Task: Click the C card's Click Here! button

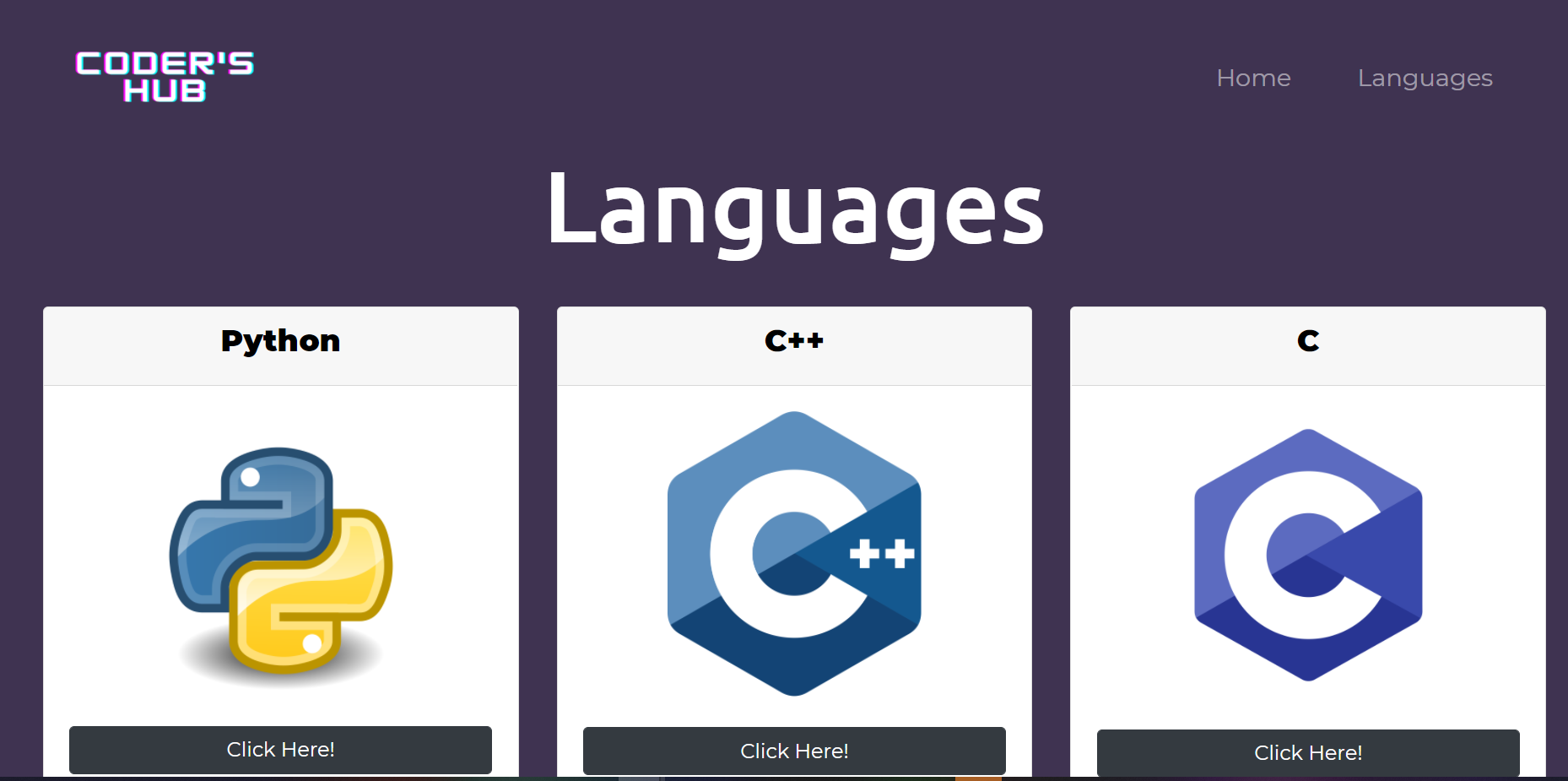Action: [x=1308, y=753]
